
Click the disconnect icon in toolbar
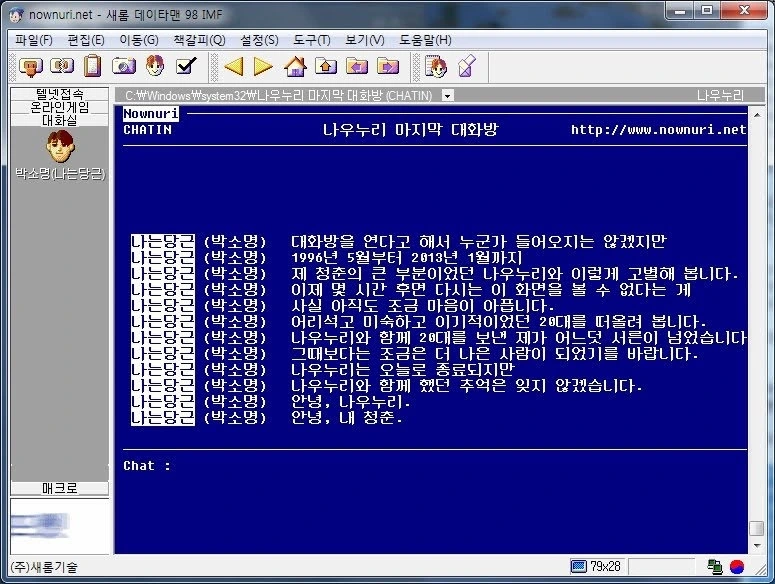62,66
